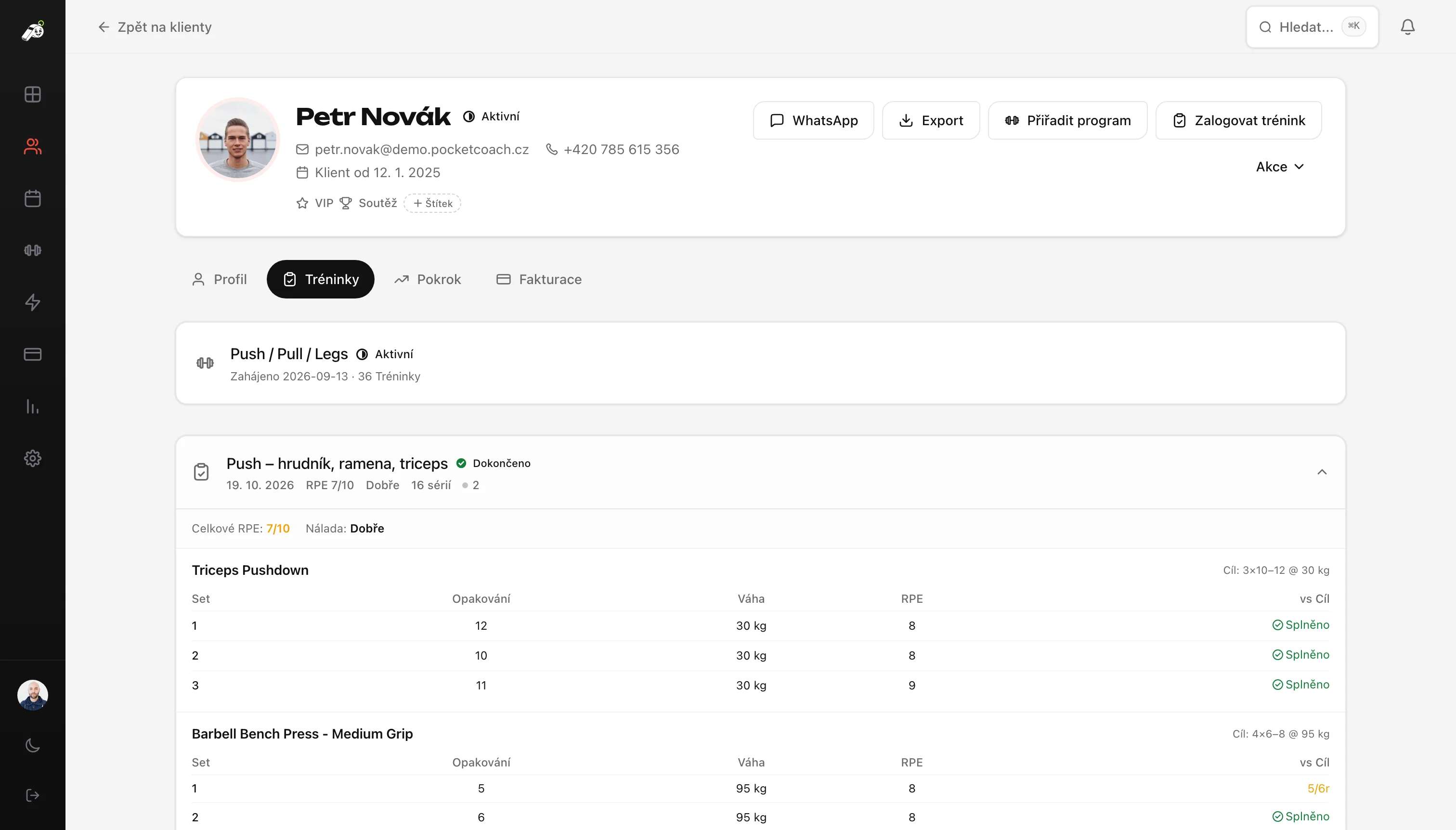Click the logout icon at sidebar bottom
The image size is (1456, 830).
[x=32, y=795]
